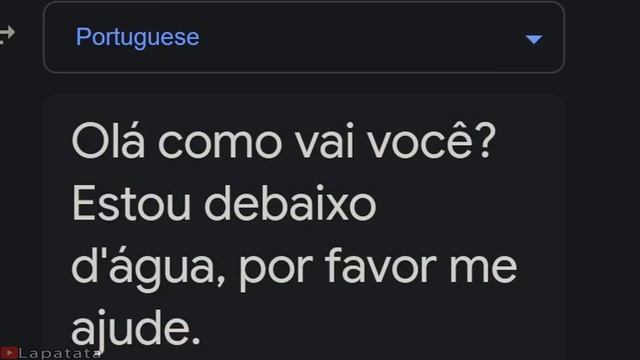Click the word "Olá" in translation
Screen dimensions: 640x360
(x=108, y=141)
